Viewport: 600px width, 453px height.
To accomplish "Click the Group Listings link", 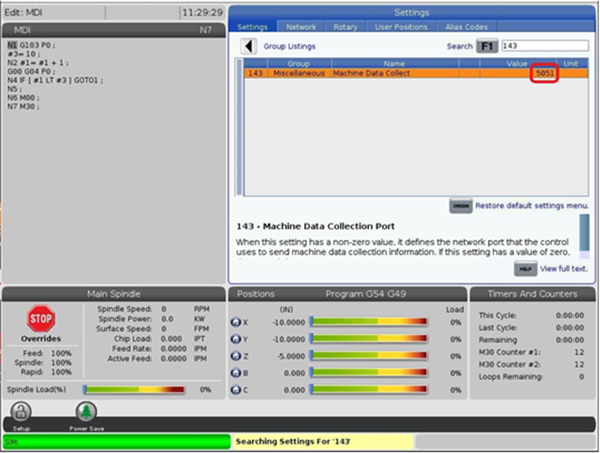I will pyautogui.click(x=289, y=46).
